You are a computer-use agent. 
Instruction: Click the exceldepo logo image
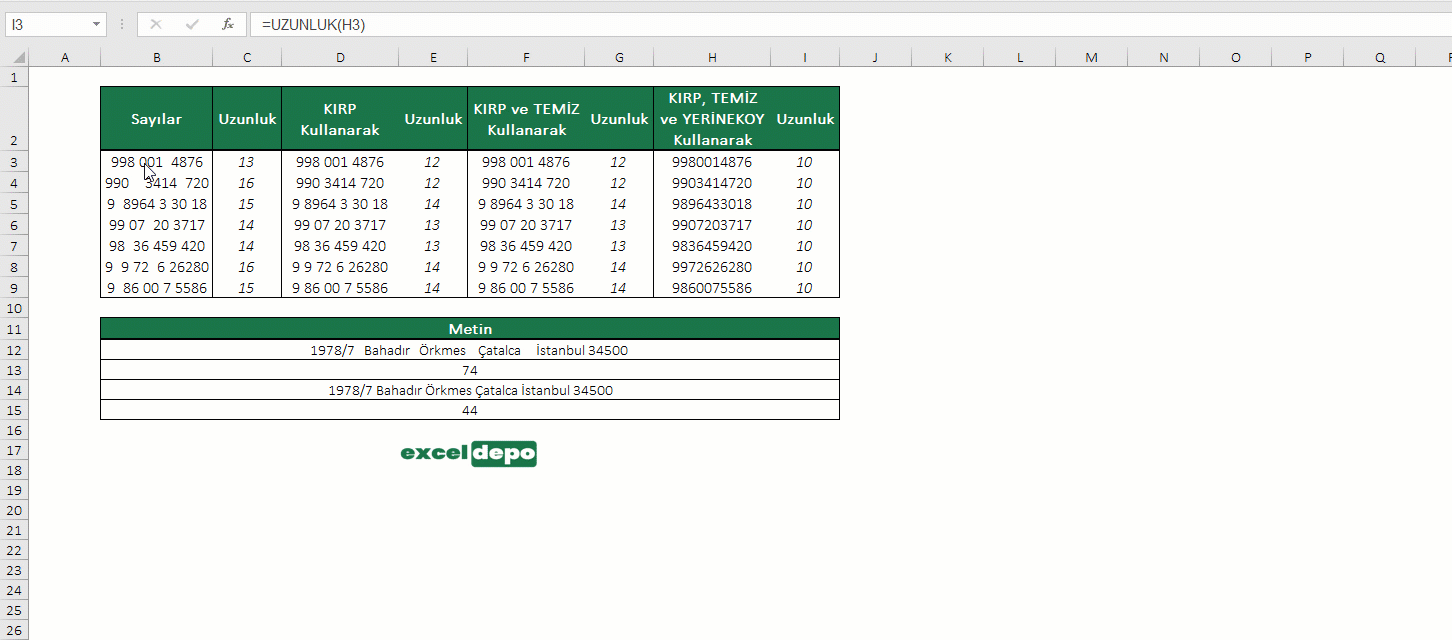(x=469, y=454)
